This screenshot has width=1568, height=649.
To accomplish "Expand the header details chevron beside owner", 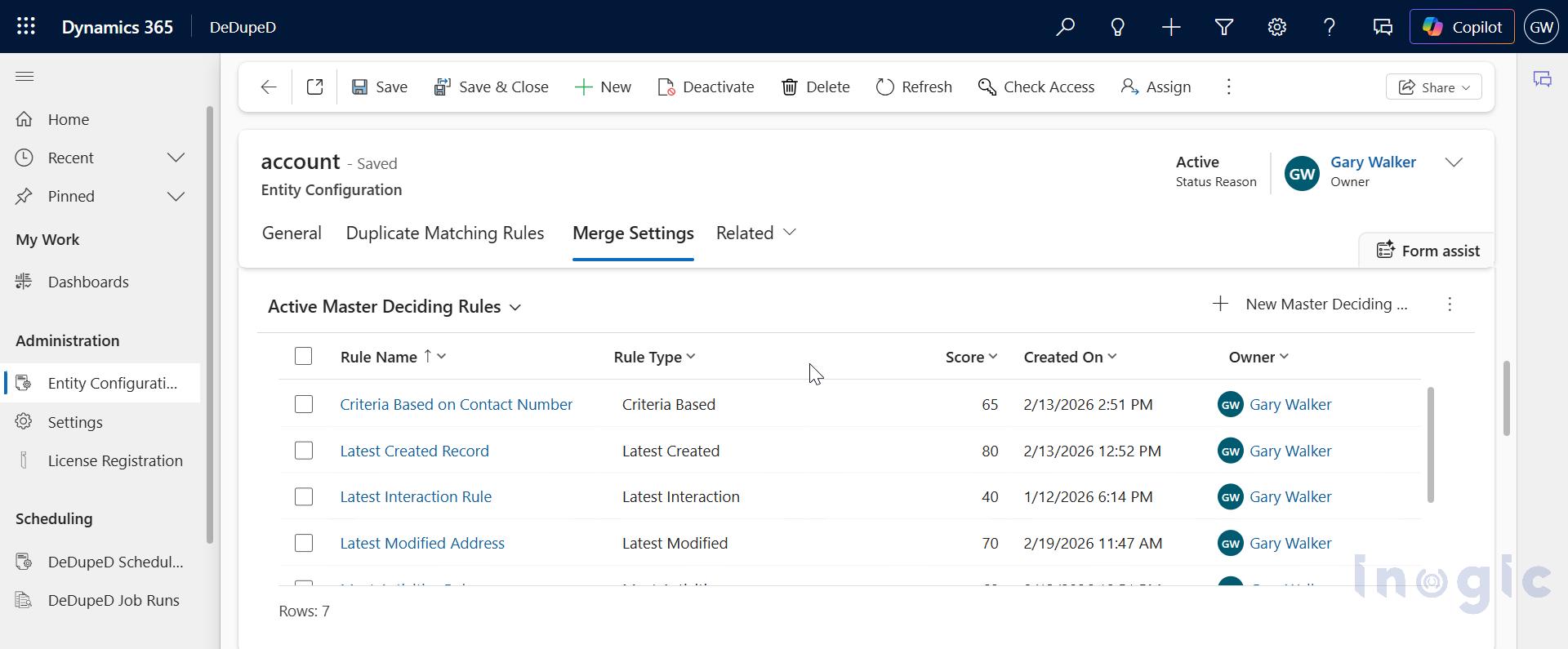I will tap(1454, 162).
